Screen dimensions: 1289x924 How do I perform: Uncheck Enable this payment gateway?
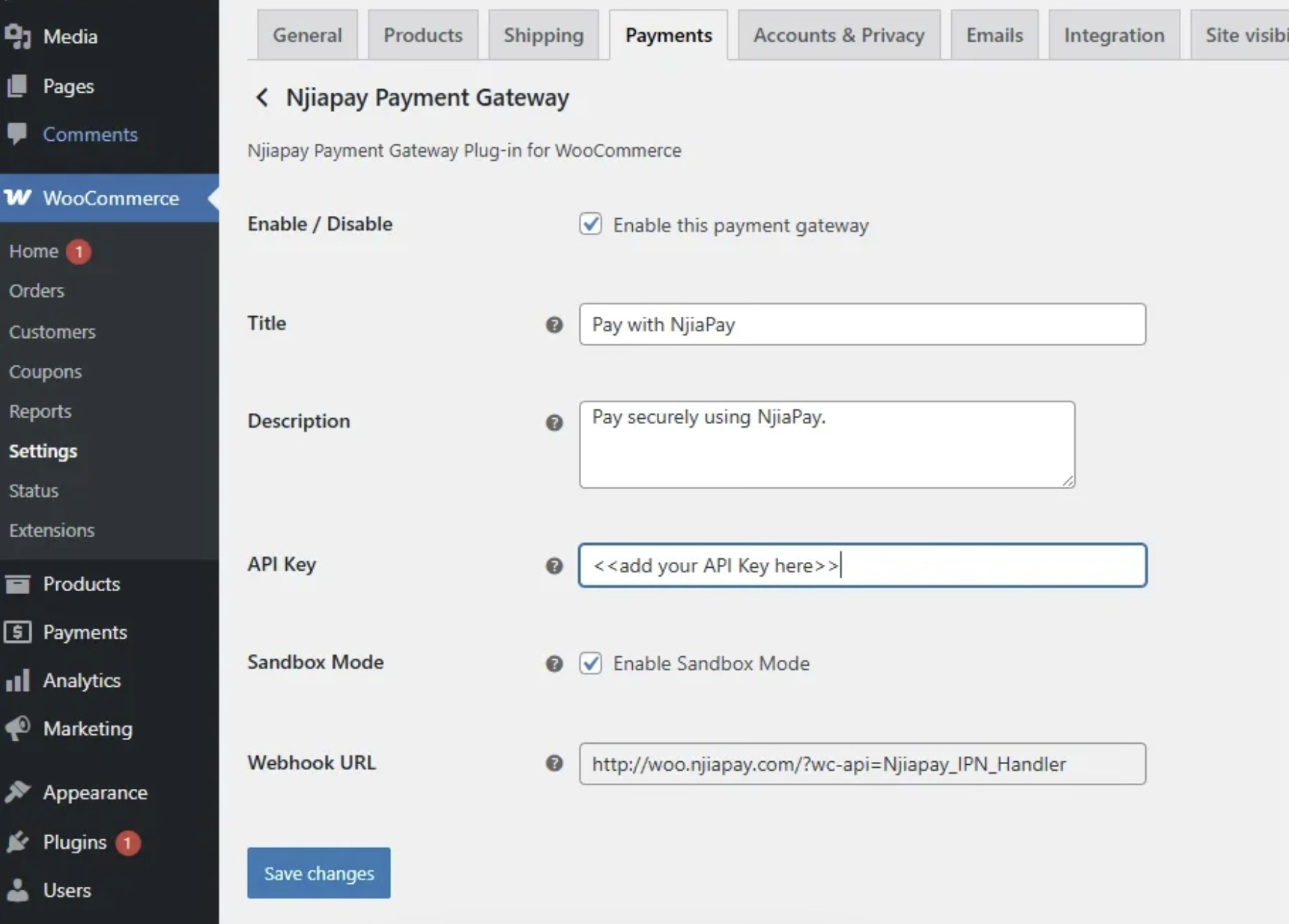click(x=590, y=225)
